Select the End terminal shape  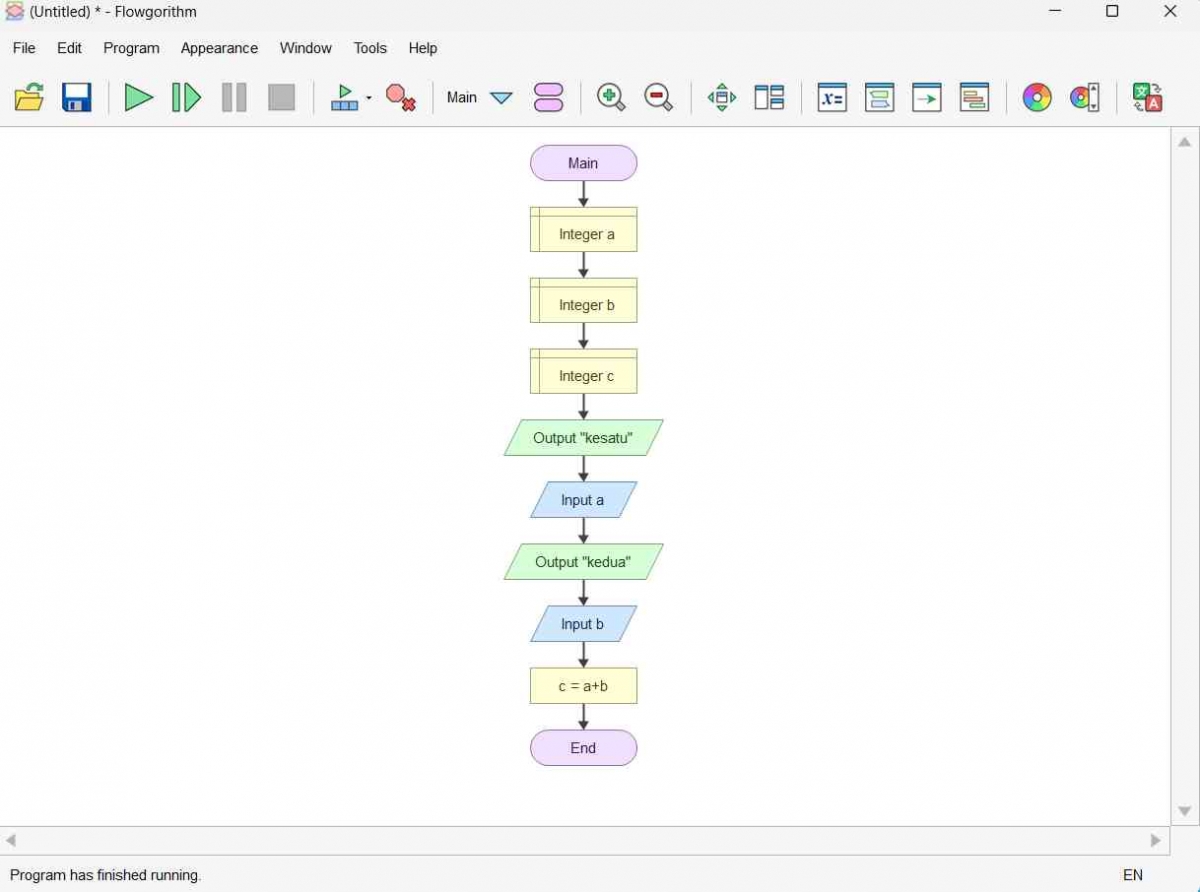[583, 748]
